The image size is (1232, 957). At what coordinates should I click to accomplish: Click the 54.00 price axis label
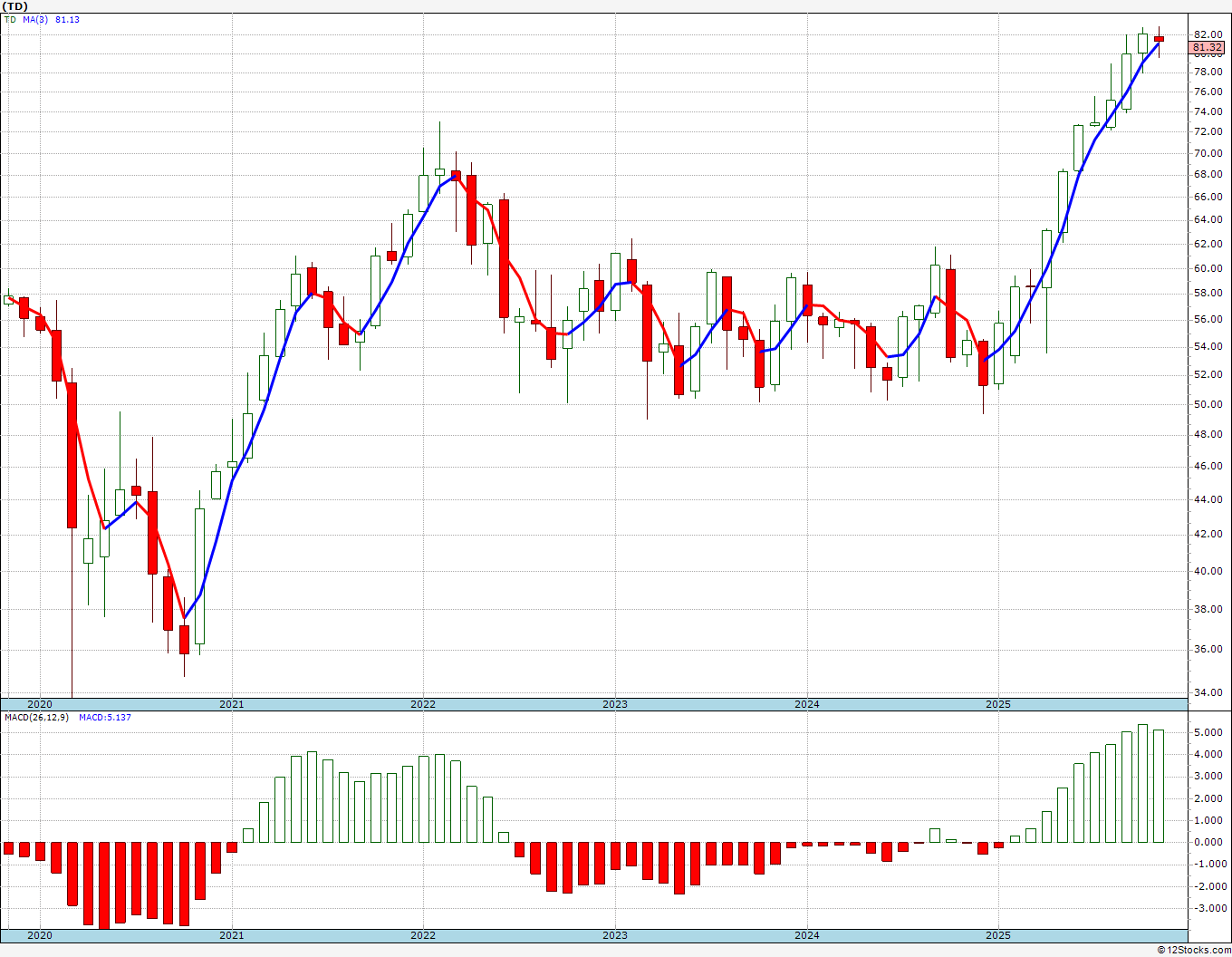click(x=1208, y=346)
